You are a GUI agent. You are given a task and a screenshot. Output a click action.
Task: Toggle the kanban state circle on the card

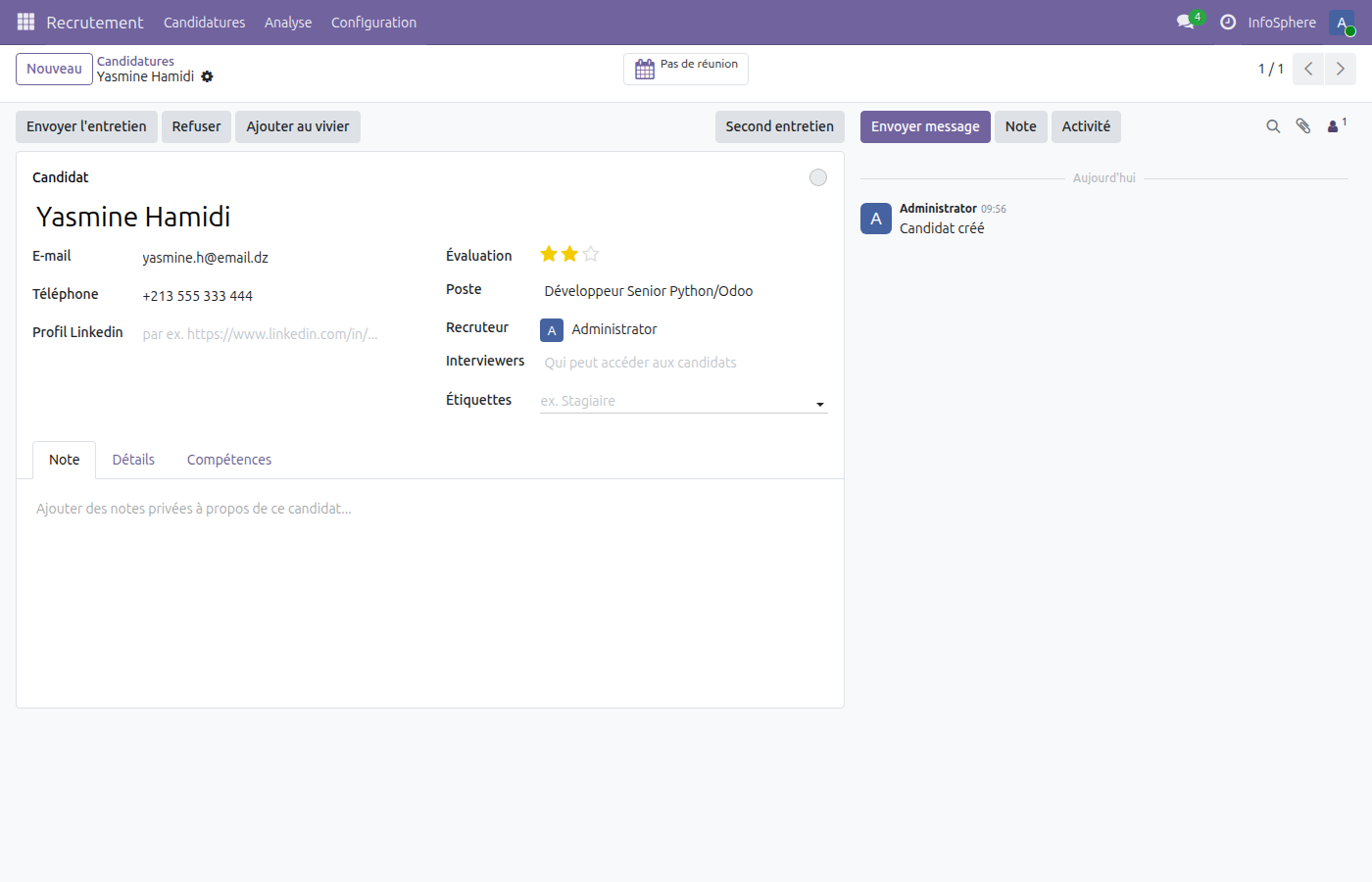tap(818, 177)
